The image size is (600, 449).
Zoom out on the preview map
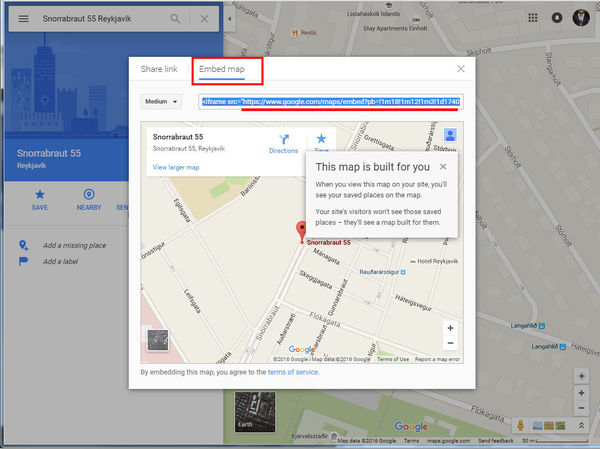(x=450, y=343)
